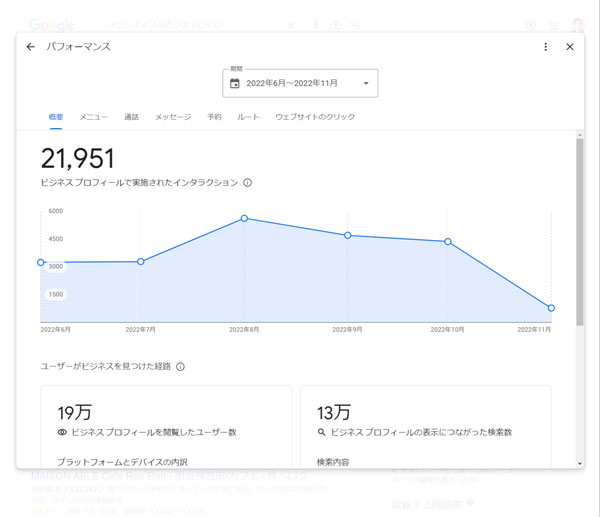Click the パフォーマンス dialog title
The width and height of the screenshot is (600, 517).
(78, 47)
